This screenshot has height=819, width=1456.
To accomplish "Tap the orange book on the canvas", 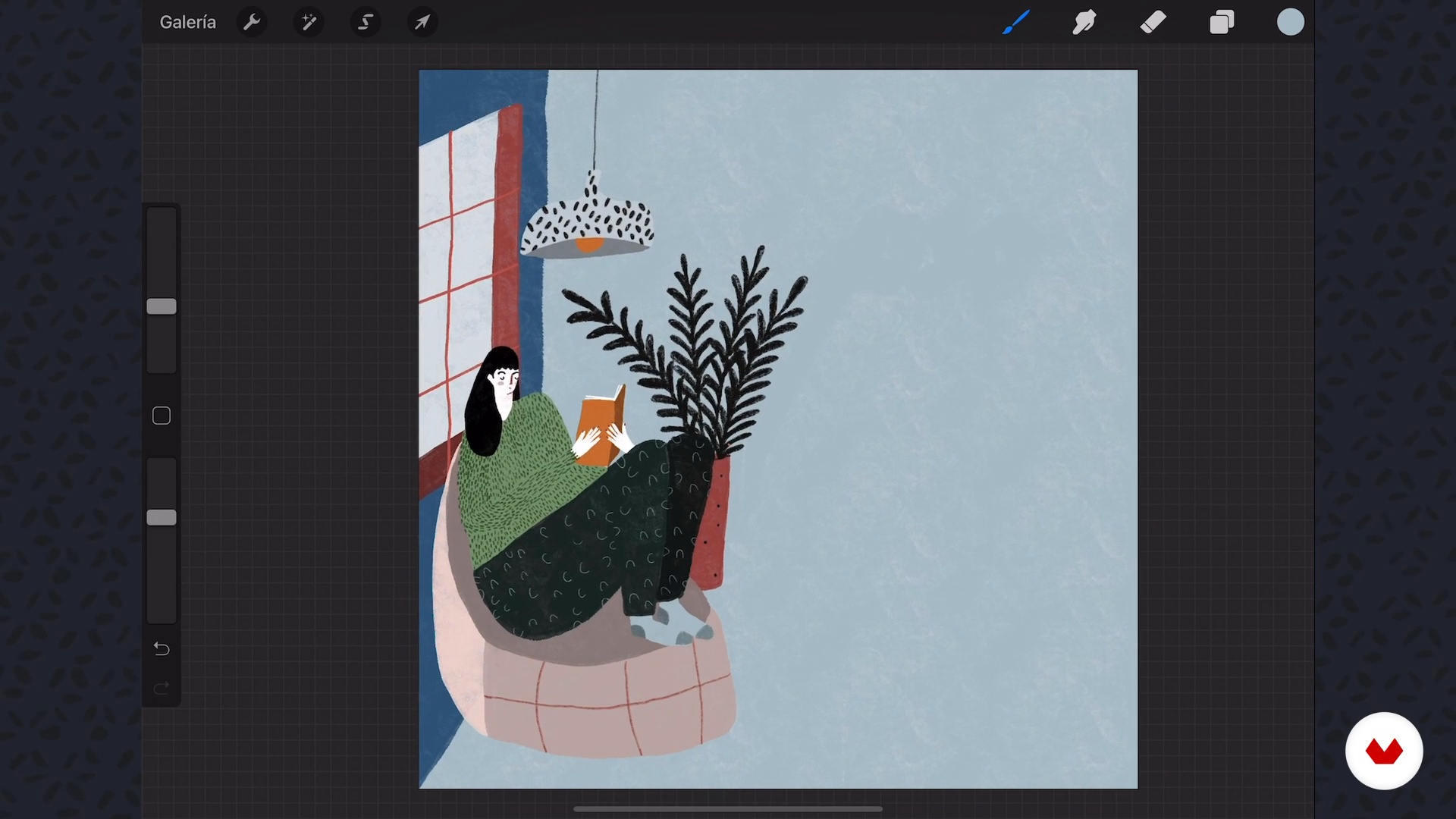I will click(601, 425).
